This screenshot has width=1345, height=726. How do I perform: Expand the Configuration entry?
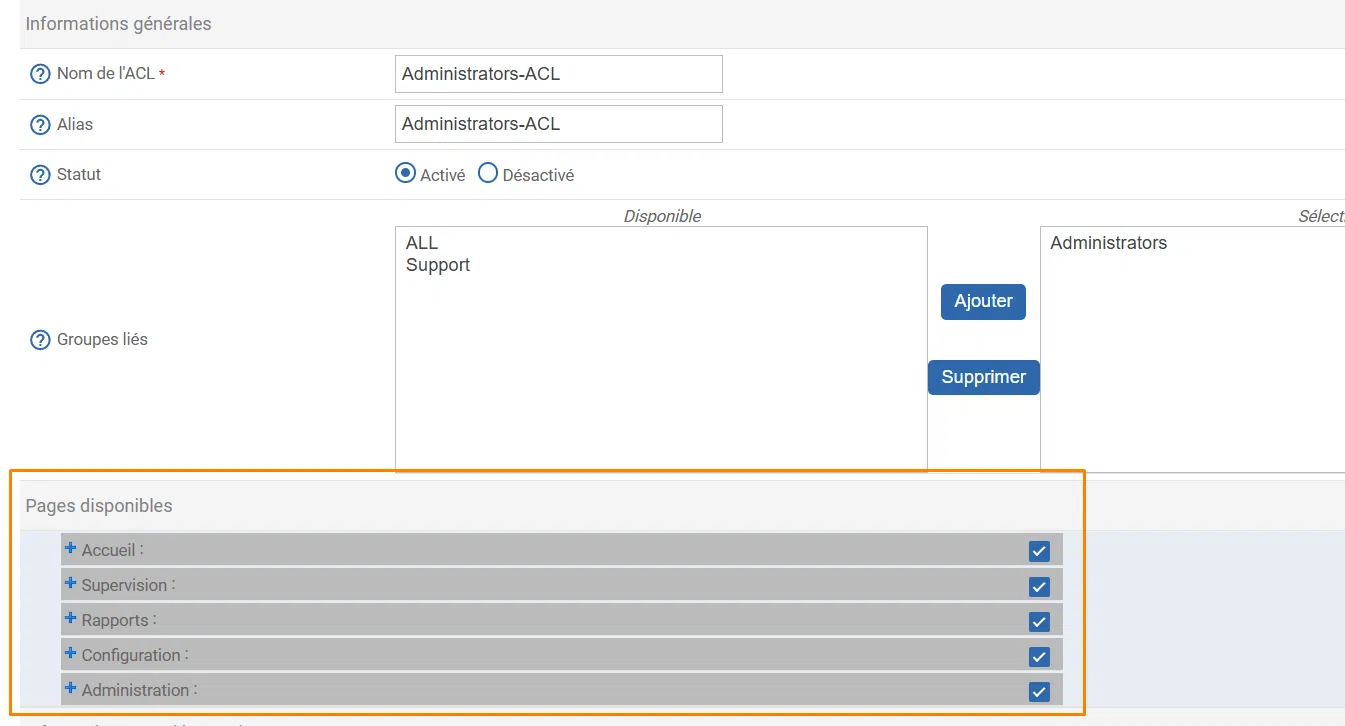coord(69,654)
